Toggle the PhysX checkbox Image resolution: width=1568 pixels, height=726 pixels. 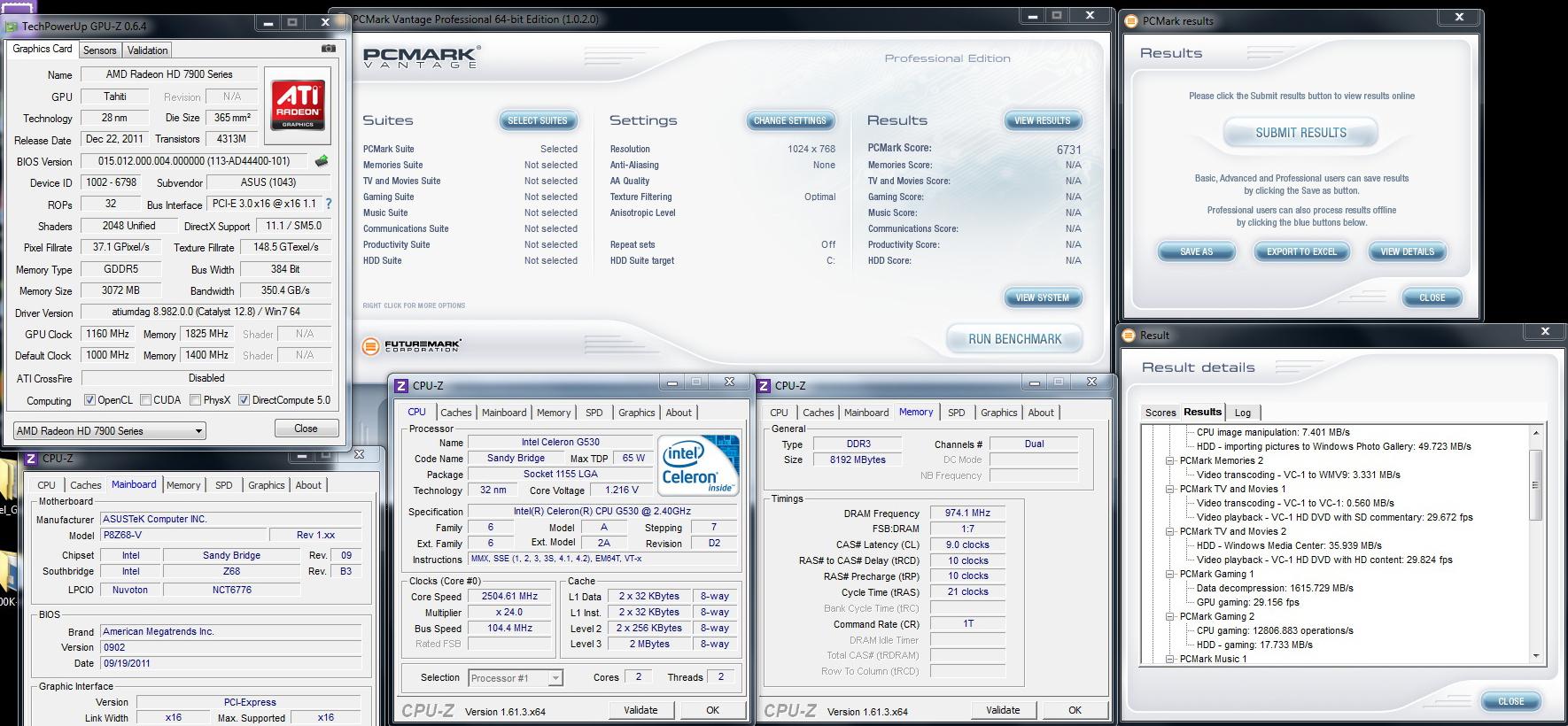(195, 400)
